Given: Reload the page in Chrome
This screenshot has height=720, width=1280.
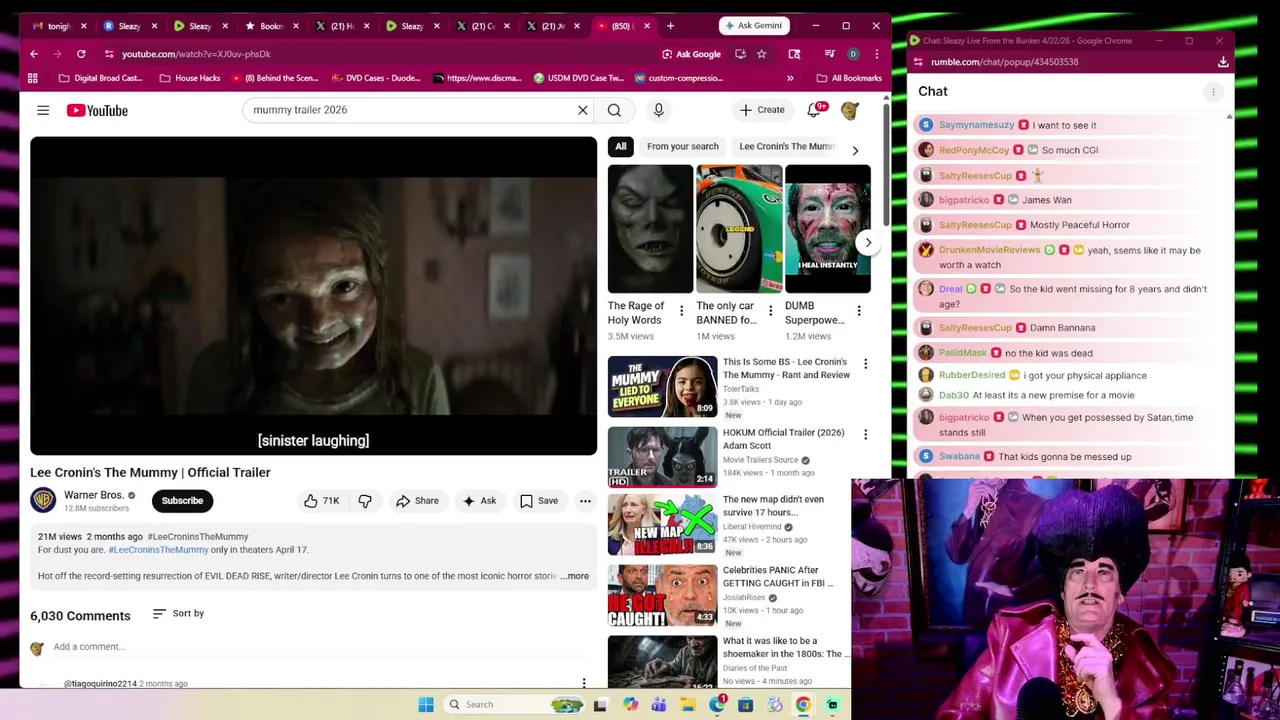Looking at the screenshot, I should (81, 54).
